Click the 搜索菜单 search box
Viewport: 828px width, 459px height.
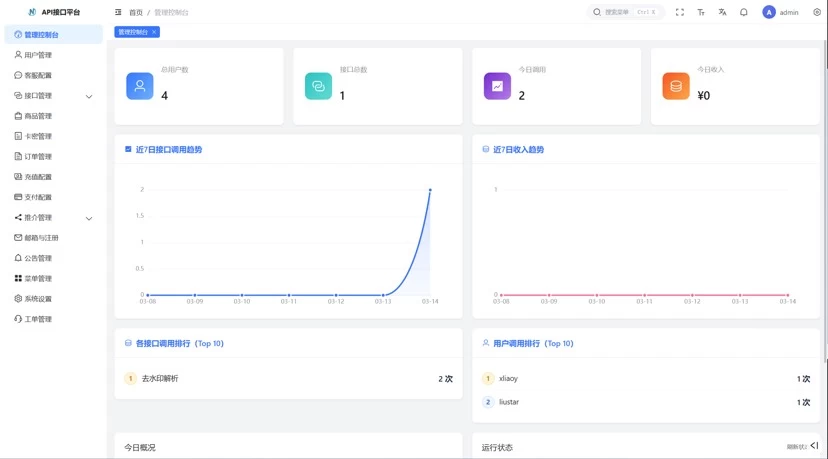pos(624,12)
